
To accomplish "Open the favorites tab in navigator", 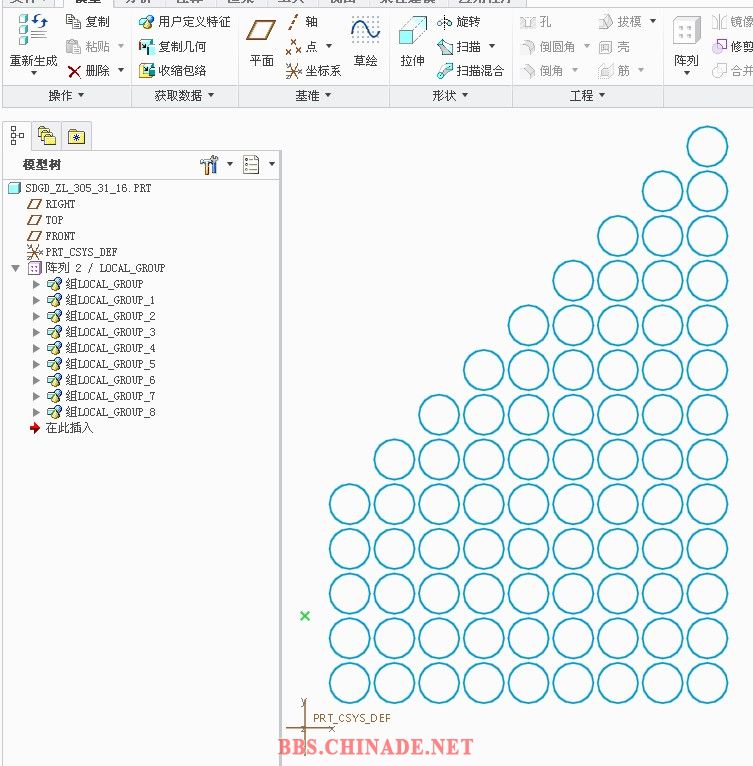I will coord(76,136).
